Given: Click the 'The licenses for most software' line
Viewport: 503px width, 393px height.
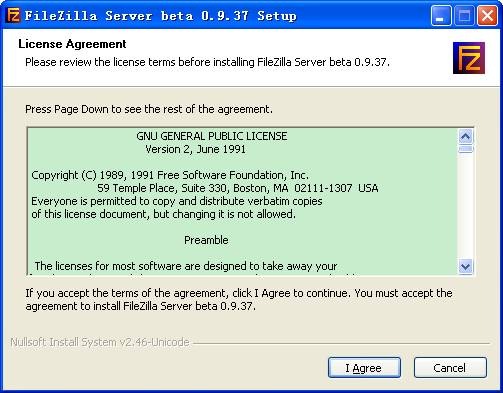Looking at the screenshot, I should [x=186, y=266].
